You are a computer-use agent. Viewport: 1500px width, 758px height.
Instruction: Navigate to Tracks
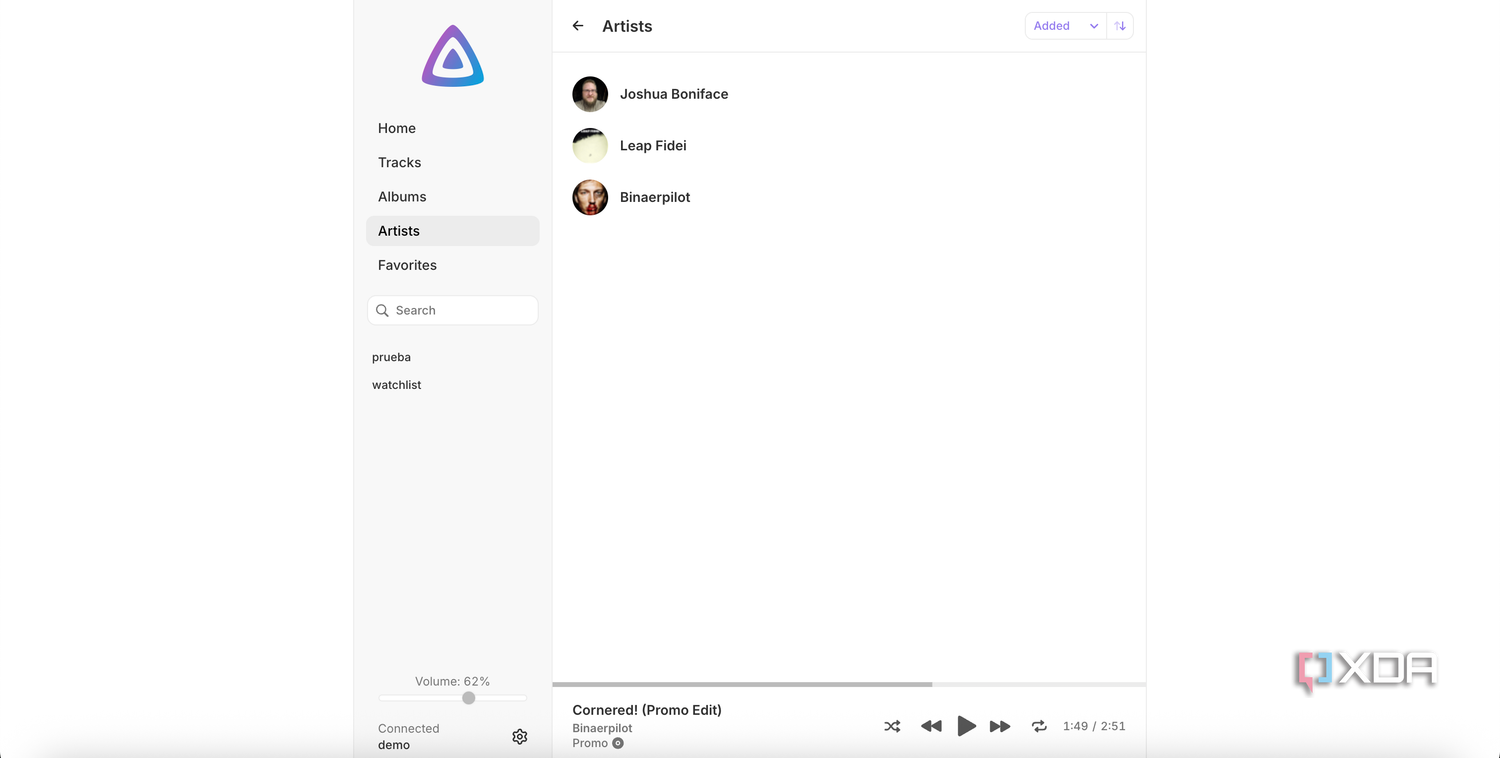453,162
